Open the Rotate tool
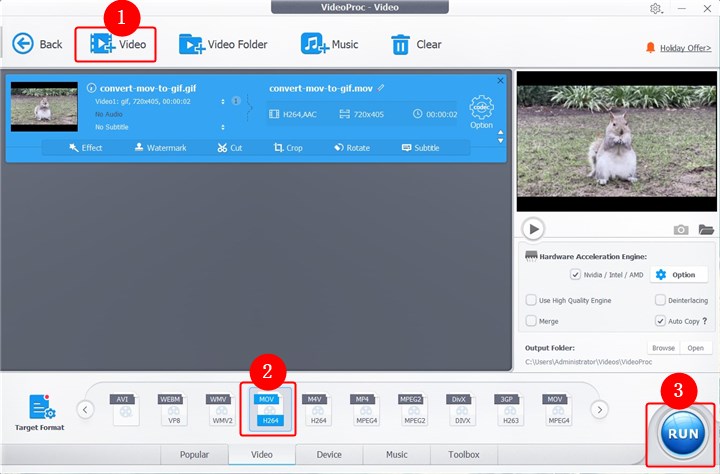This screenshot has height=474, width=720. (352, 147)
